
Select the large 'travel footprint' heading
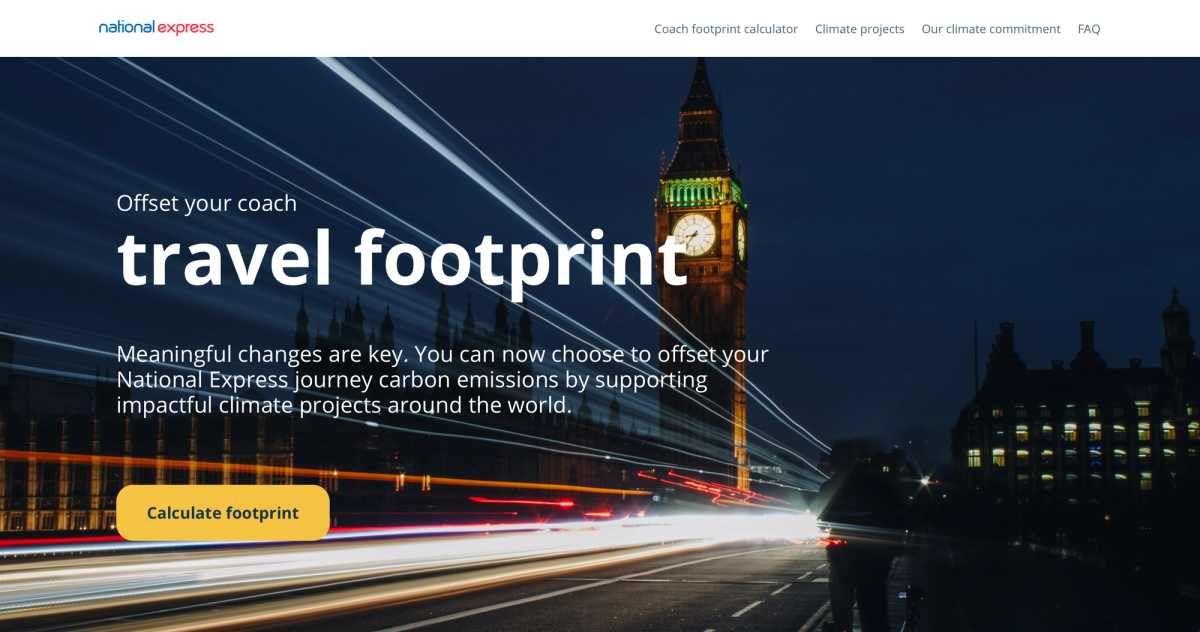coord(402,259)
